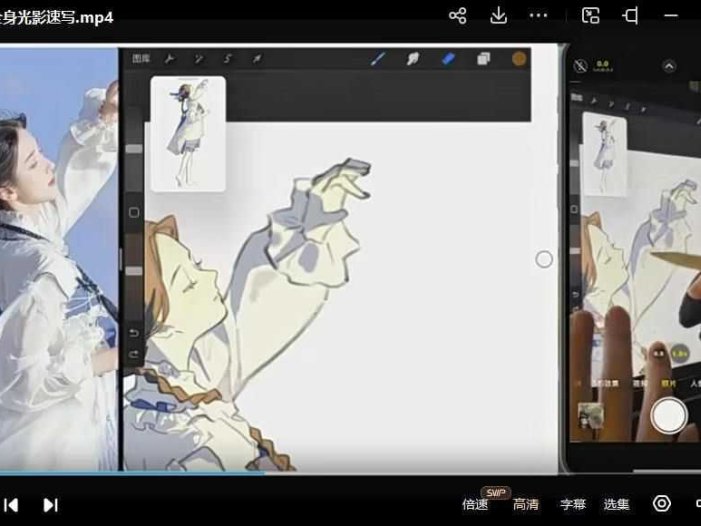The width and height of the screenshot is (701, 526).
Task: Skip to the next video
Action: coord(51,505)
